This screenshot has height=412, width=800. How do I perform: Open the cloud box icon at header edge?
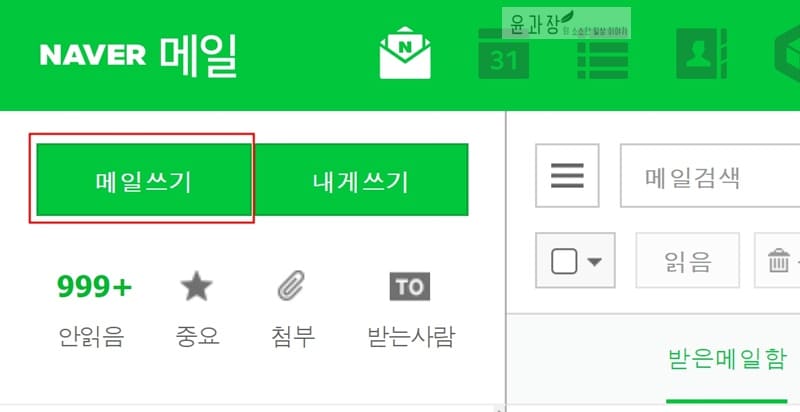pyautogui.click(x=787, y=54)
